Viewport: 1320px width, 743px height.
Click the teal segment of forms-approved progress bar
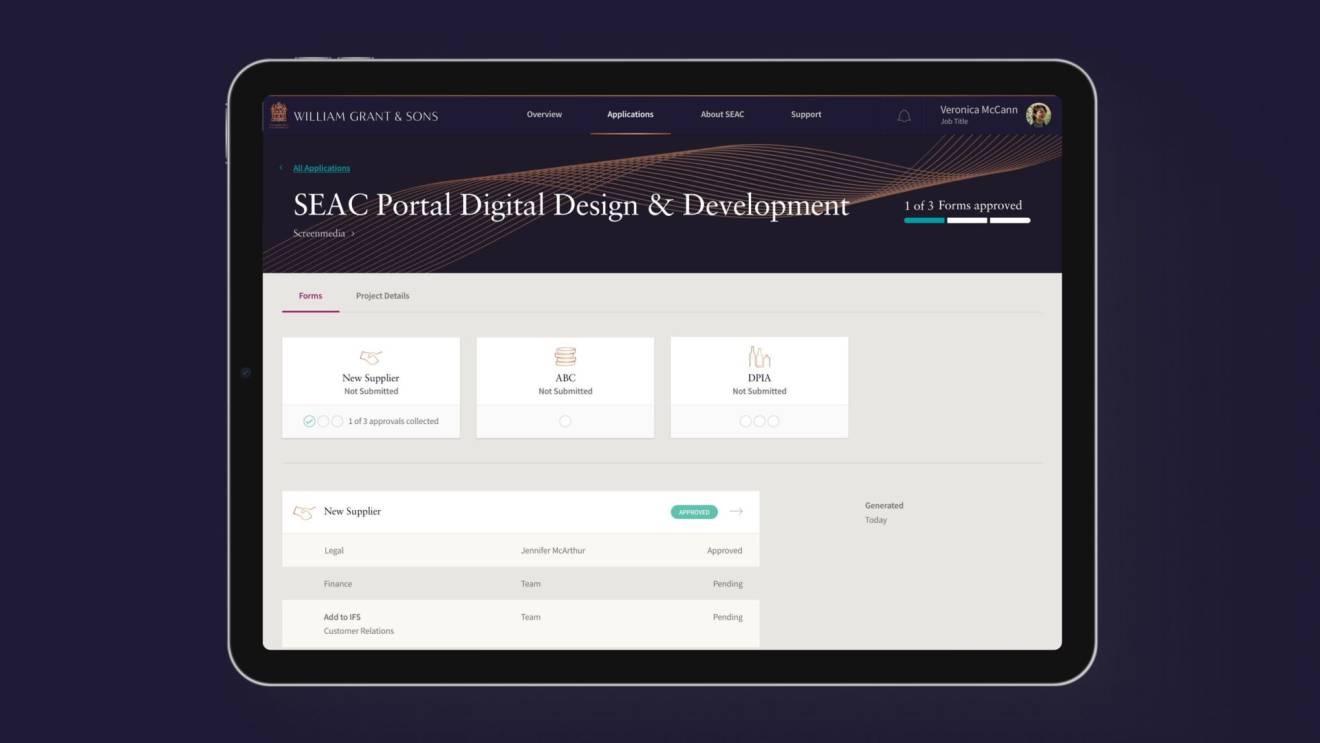924,221
